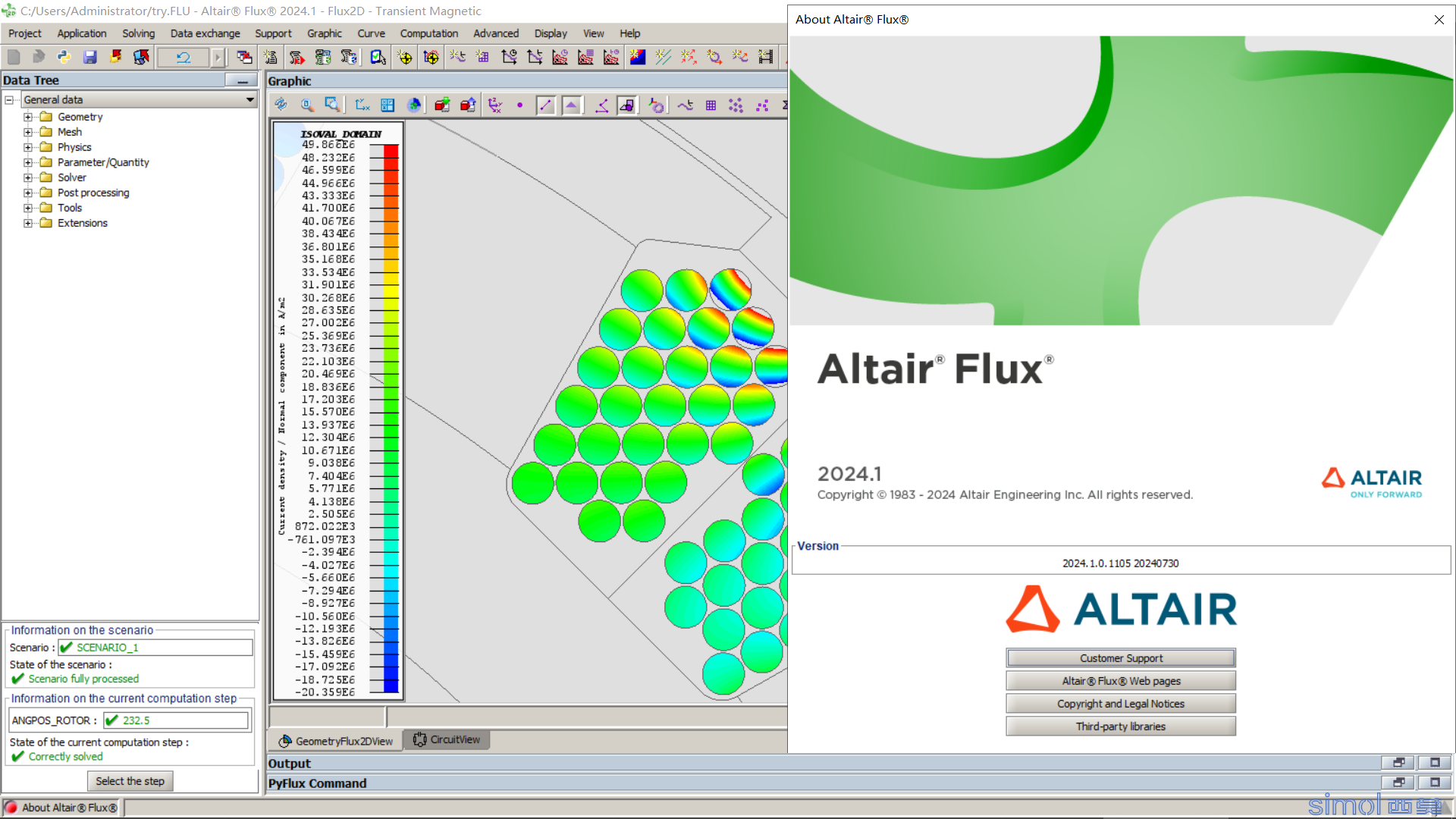Click the Third-party libraries button

(1121, 726)
